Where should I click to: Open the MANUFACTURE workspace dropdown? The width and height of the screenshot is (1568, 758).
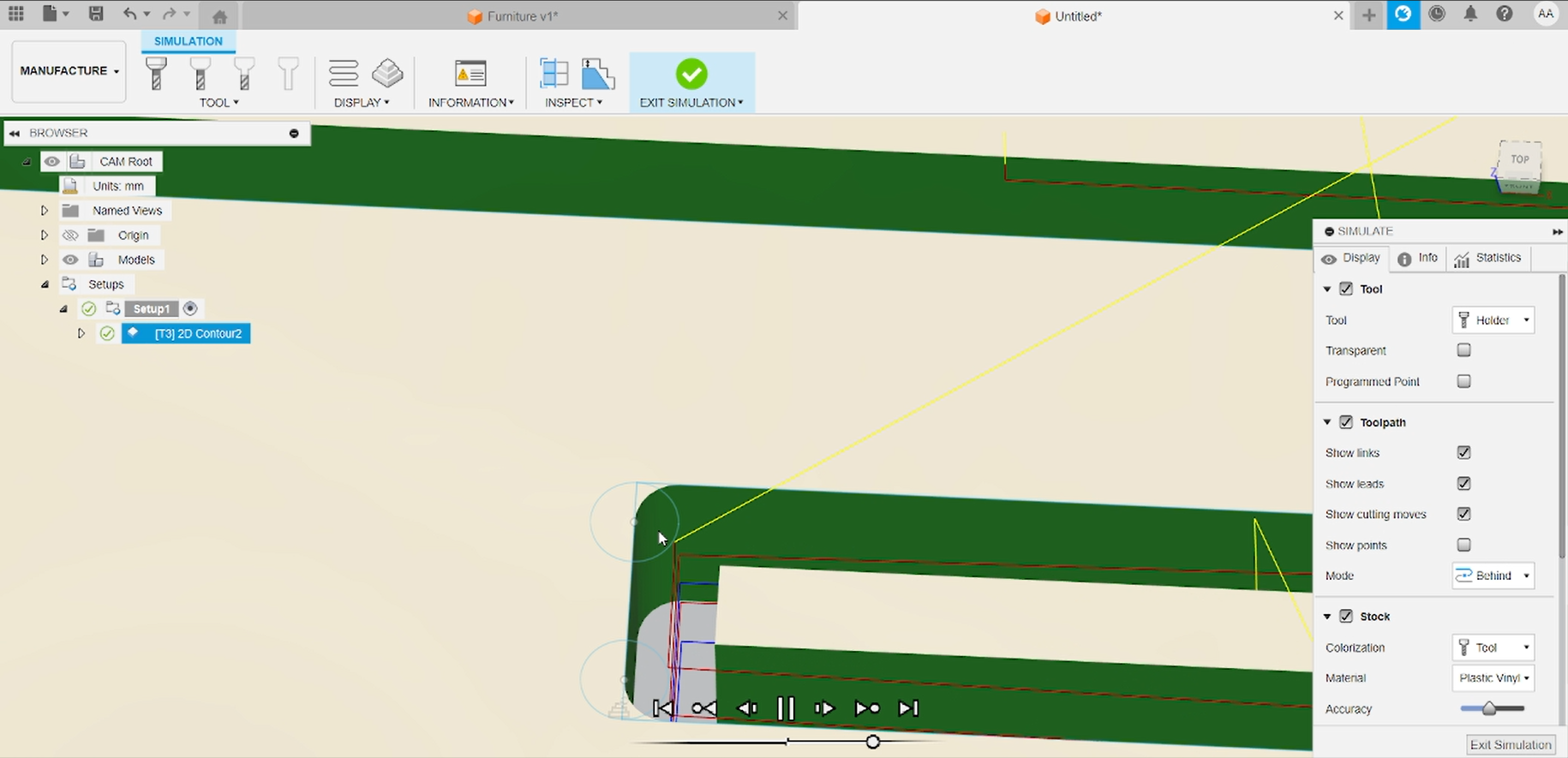click(69, 71)
